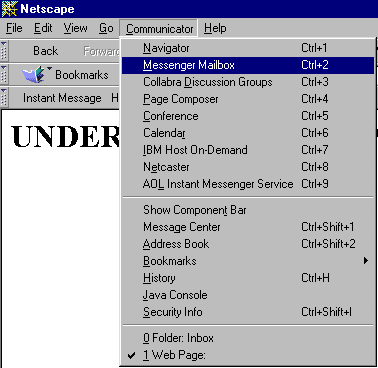
Task: Collapse the personal toolbar grip handle
Action: click(4, 98)
